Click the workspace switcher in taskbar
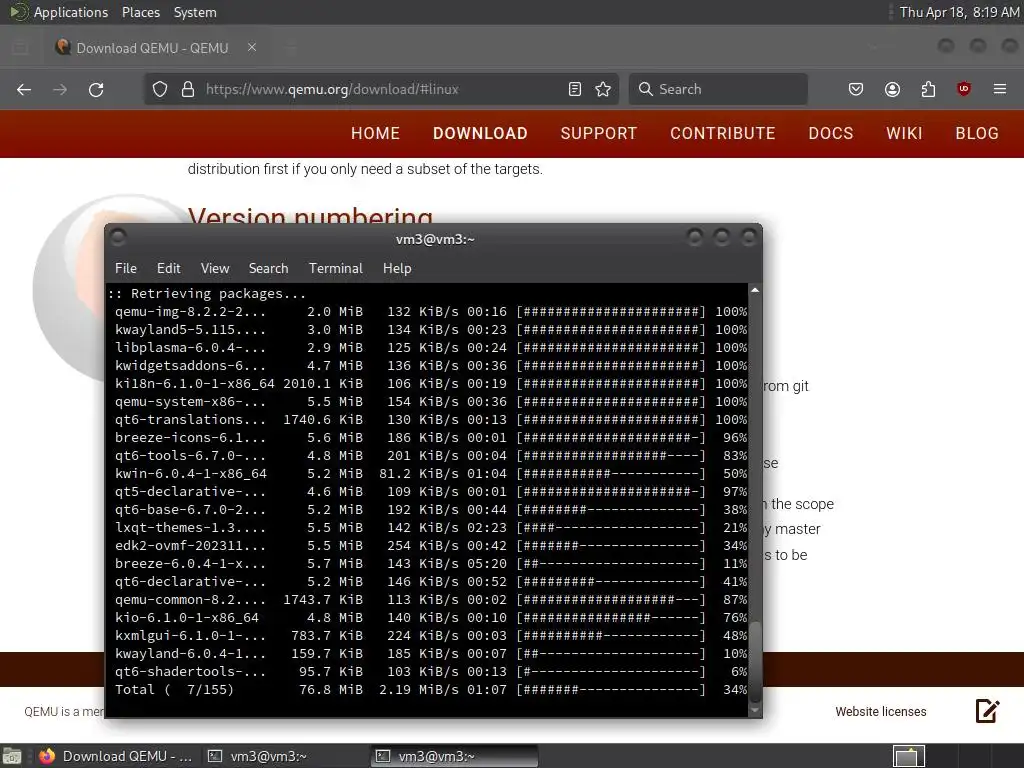The height and width of the screenshot is (768, 1024). click(x=909, y=756)
